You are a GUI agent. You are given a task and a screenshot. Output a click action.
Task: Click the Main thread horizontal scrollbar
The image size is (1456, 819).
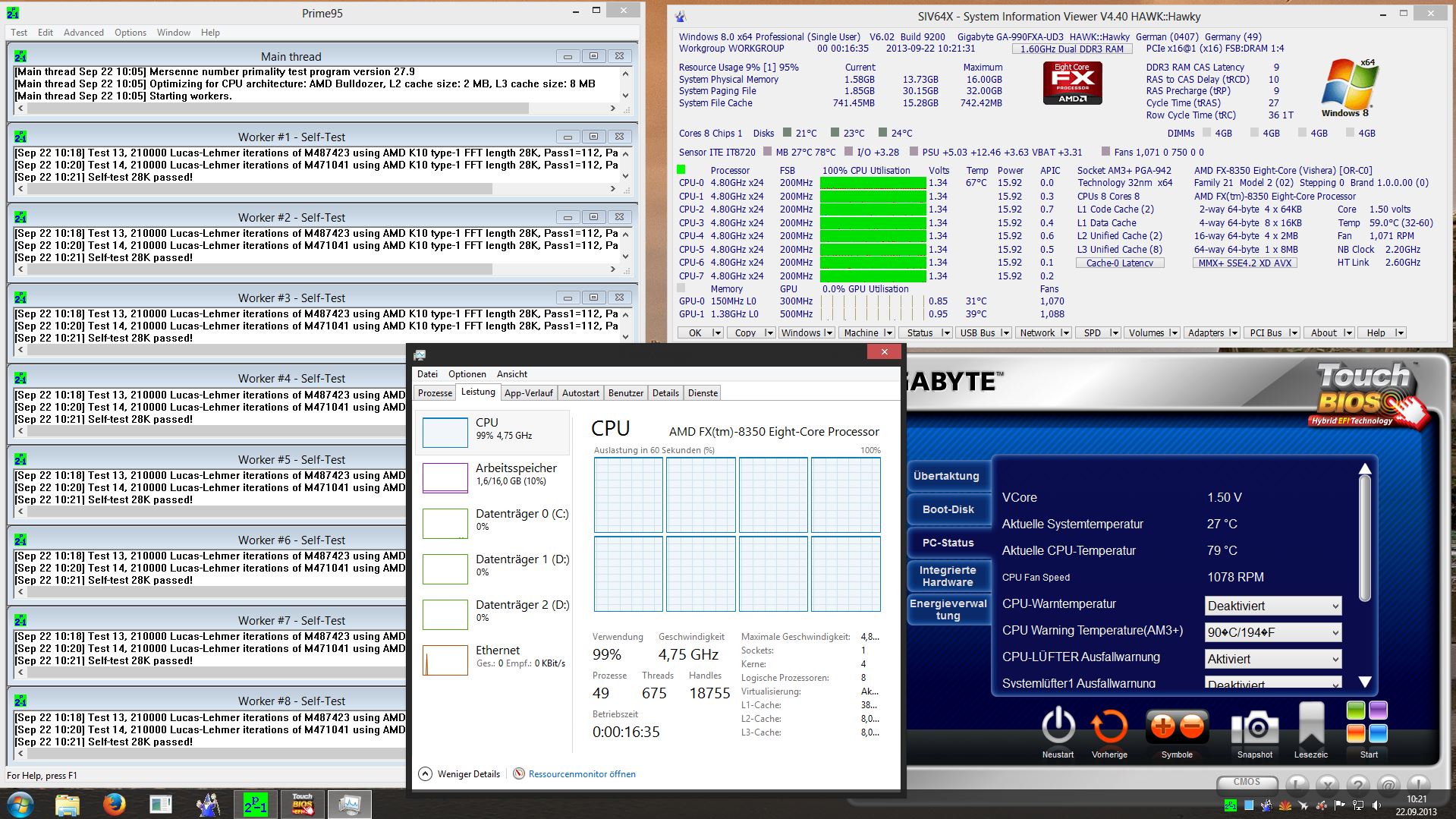click(x=316, y=109)
